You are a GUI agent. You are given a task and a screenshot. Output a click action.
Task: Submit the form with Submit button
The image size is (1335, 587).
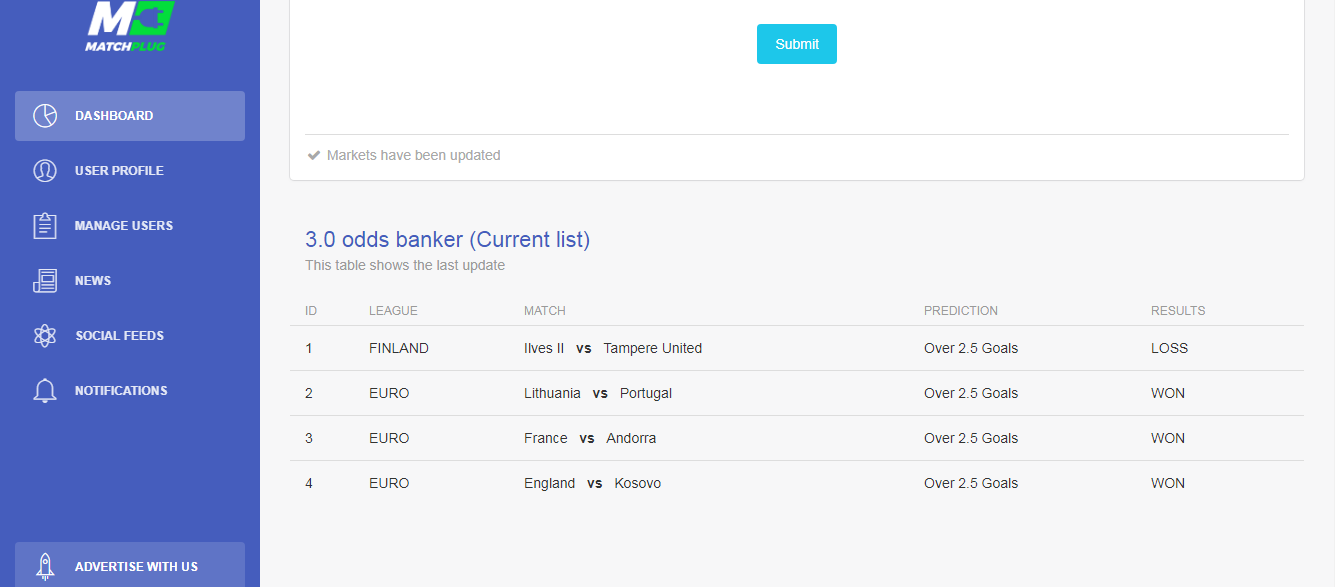click(797, 44)
